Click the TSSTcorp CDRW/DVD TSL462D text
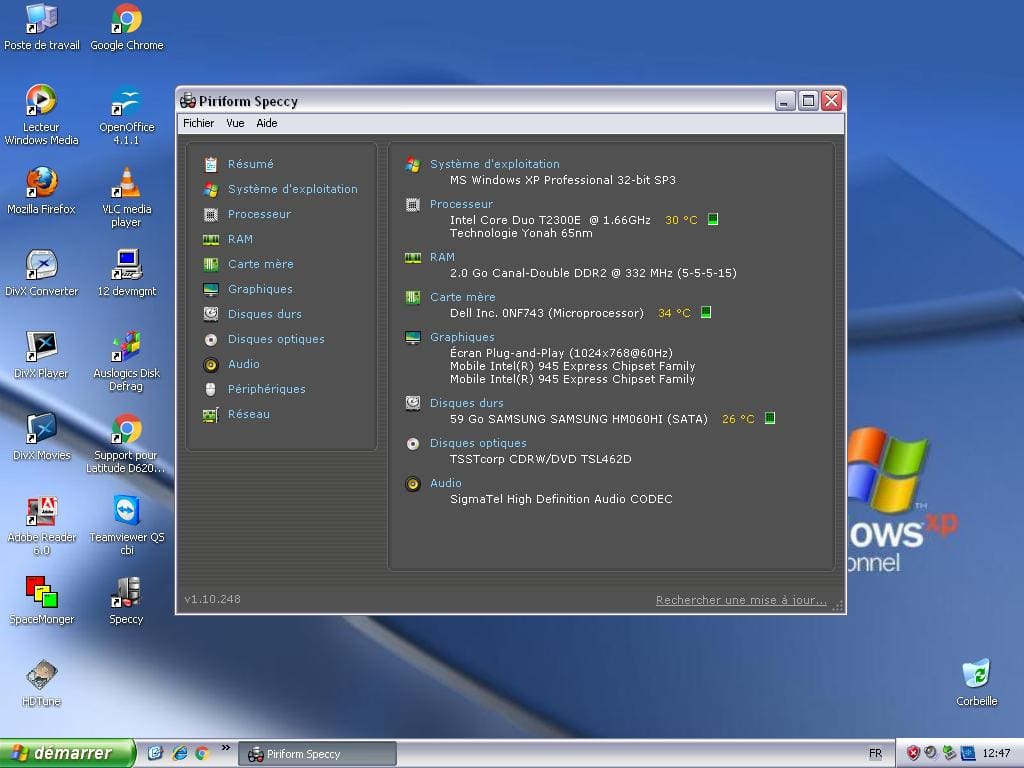This screenshot has height=768, width=1024. pyautogui.click(x=540, y=459)
